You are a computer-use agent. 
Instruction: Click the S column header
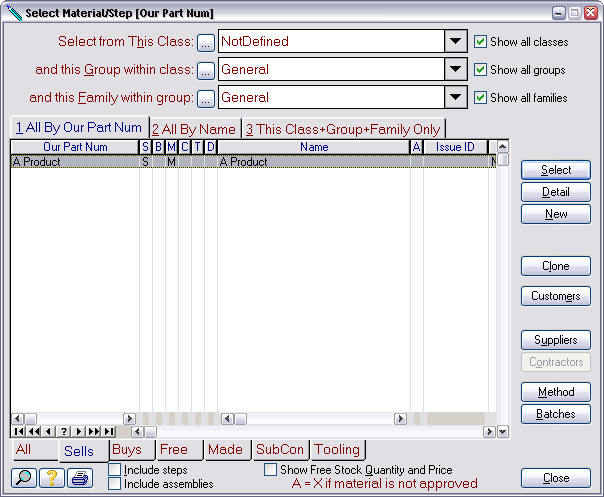(145, 147)
